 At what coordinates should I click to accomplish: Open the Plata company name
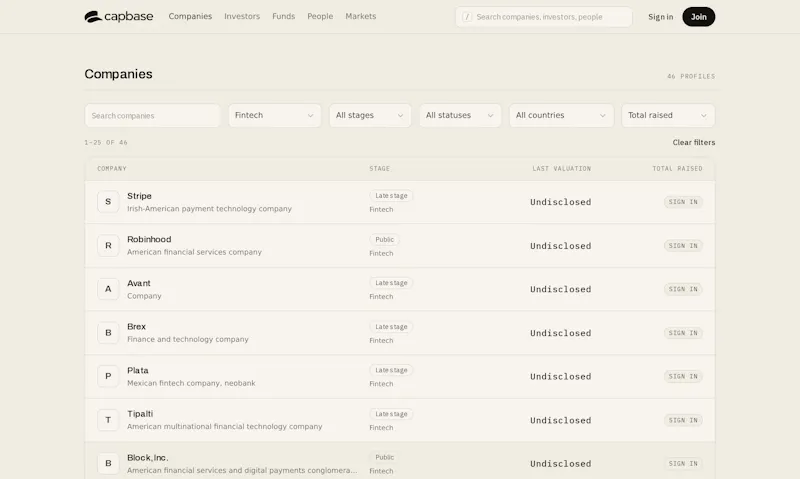[x=138, y=370]
